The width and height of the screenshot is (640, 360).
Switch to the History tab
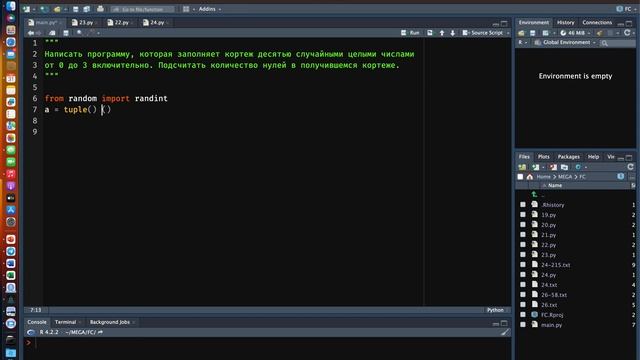click(565, 22)
